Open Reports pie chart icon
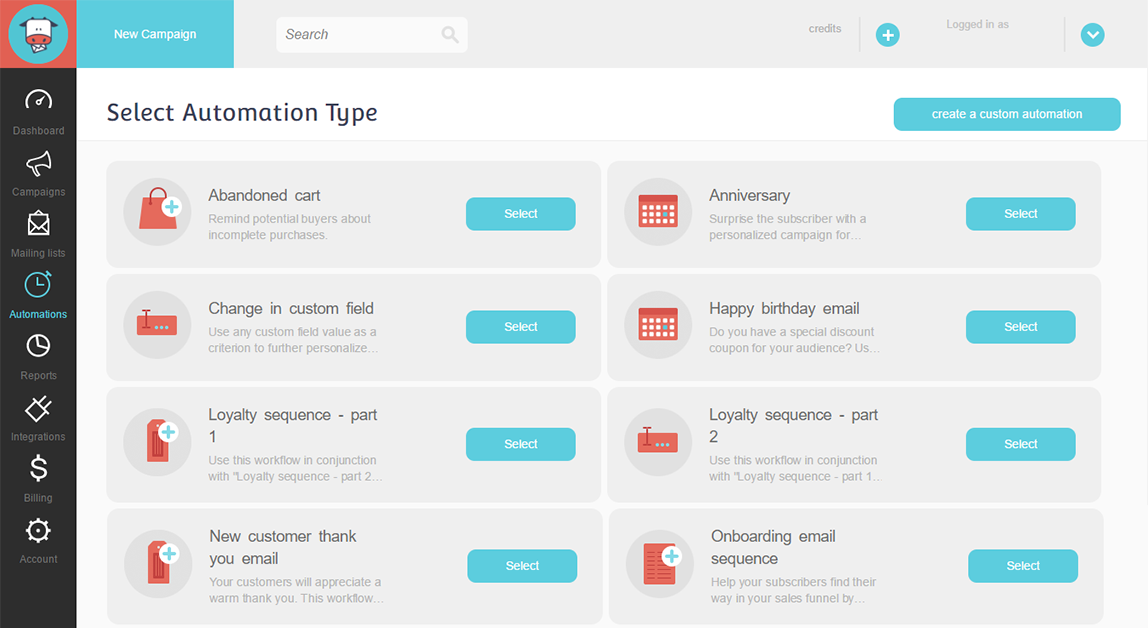Screen dimensions: 1148x628 coord(38,346)
